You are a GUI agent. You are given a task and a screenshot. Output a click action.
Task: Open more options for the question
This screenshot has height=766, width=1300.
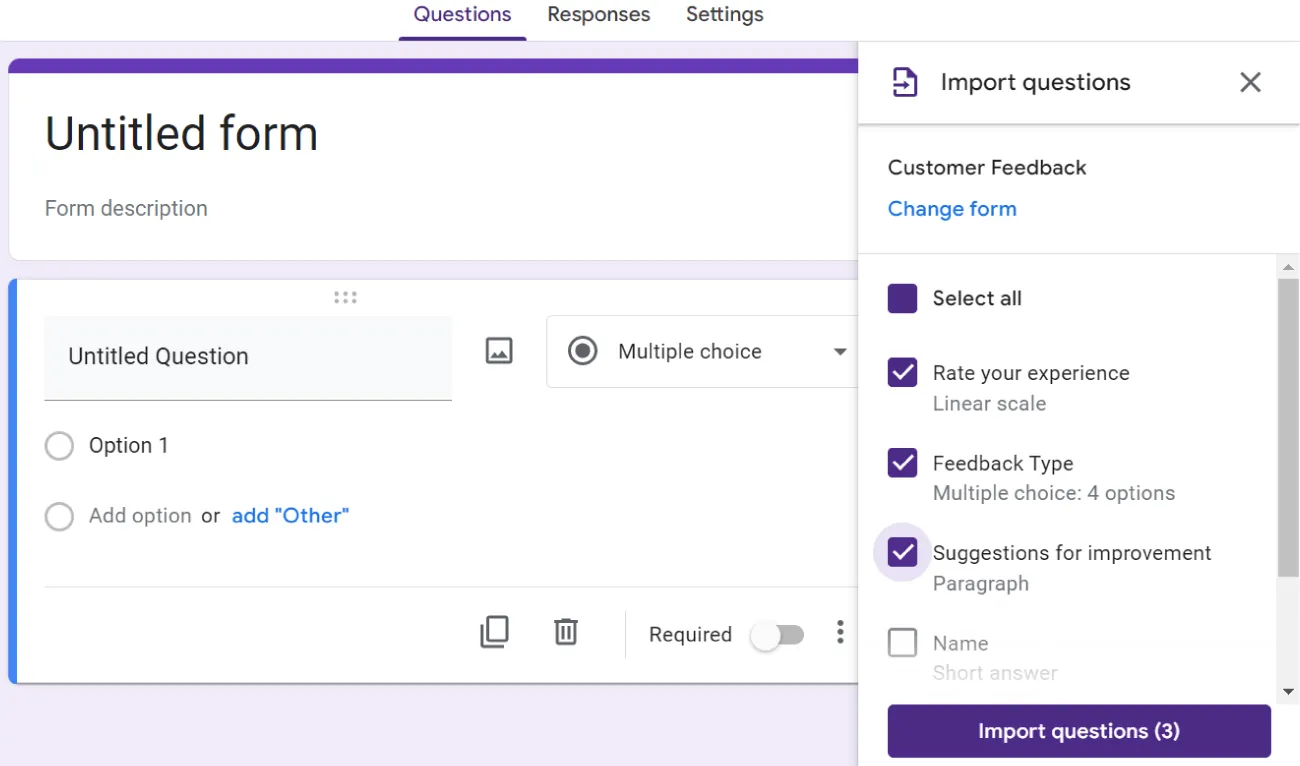(840, 632)
